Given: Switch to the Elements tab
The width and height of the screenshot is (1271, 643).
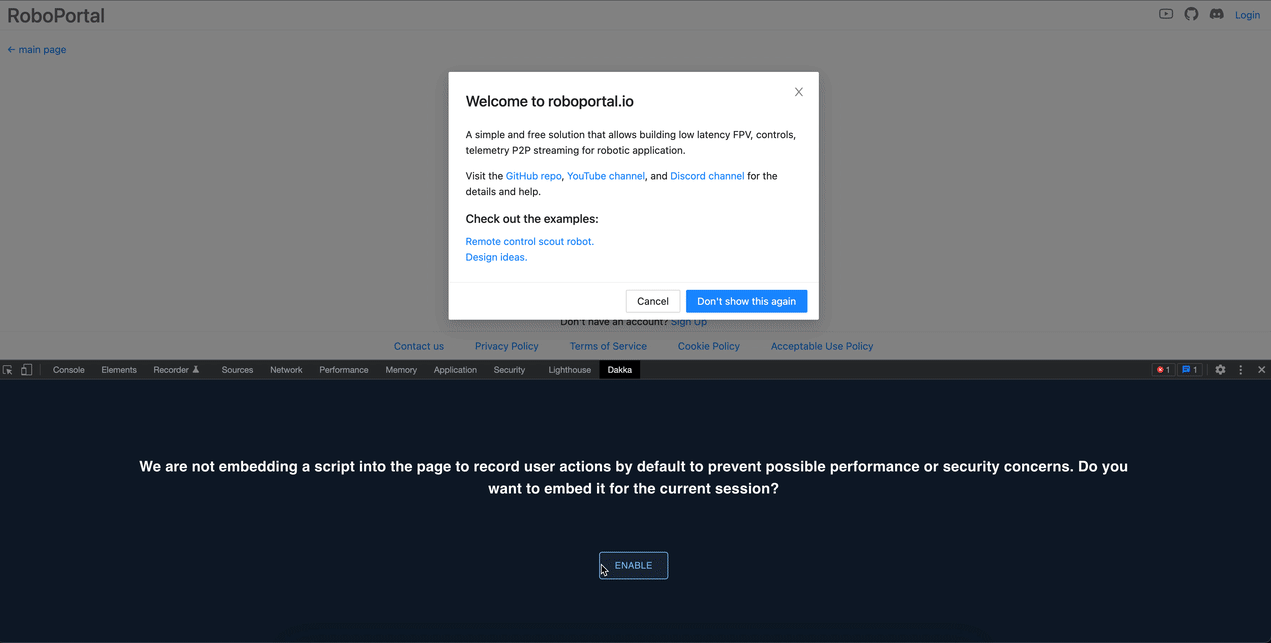Looking at the screenshot, I should pyautogui.click(x=119, y=370).
